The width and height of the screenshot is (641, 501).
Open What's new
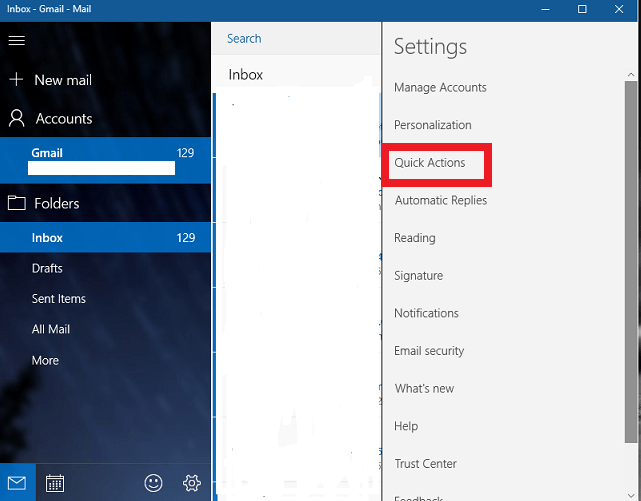[x=424, y=388]
